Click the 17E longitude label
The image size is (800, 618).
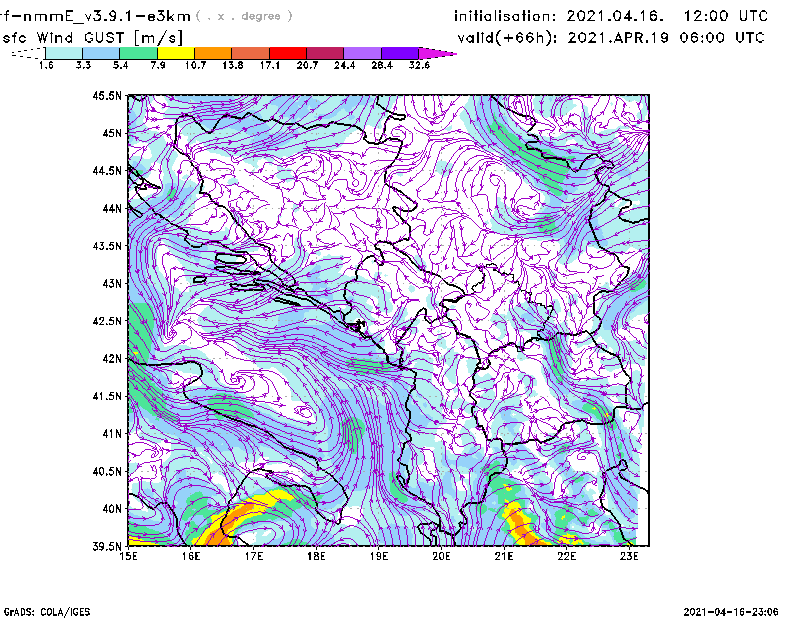(254, 556)
